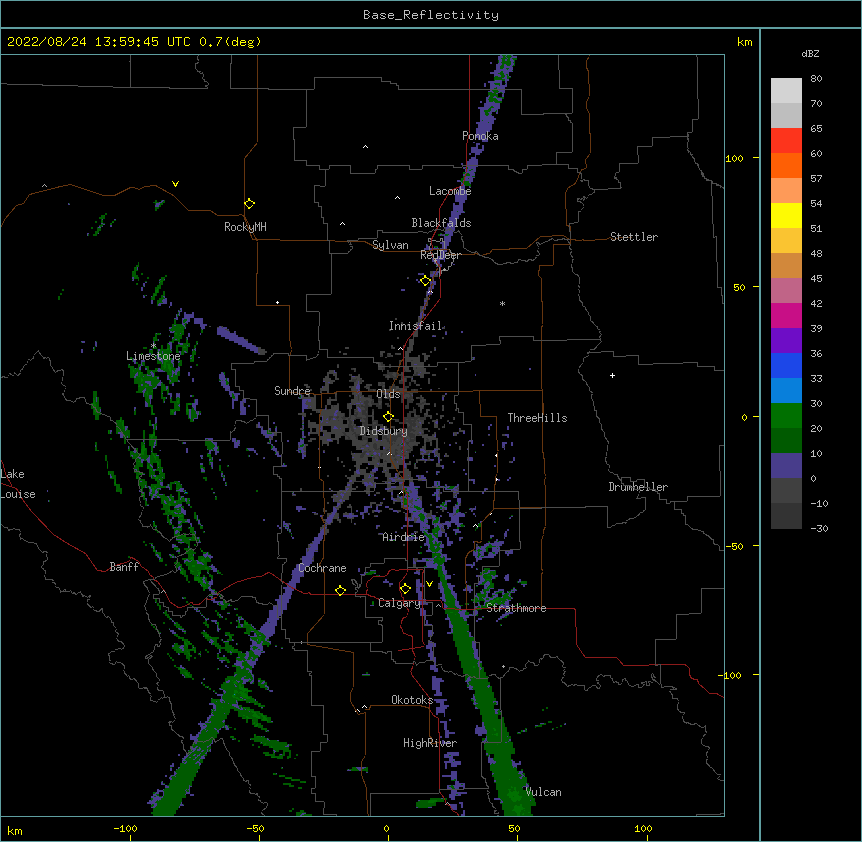Viewport: 862px width, 842px height.
Task: Pick the red 60–65 dBZ legend swatch
Action: pyautogui.click(x=786, y=140)
